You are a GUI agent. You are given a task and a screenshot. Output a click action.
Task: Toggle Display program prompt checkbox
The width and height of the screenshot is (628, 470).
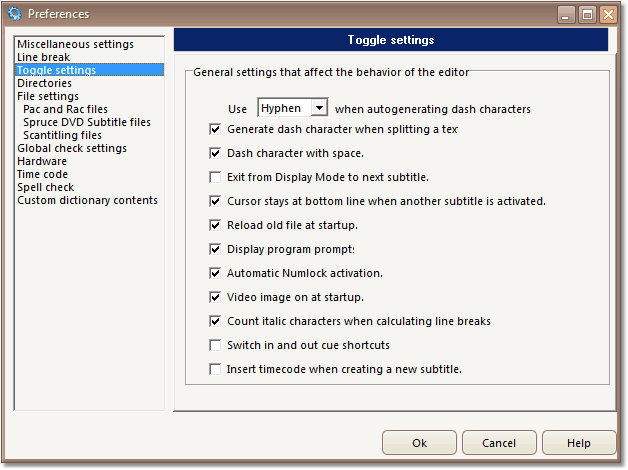pyautogui.click(x=215, y=249)
